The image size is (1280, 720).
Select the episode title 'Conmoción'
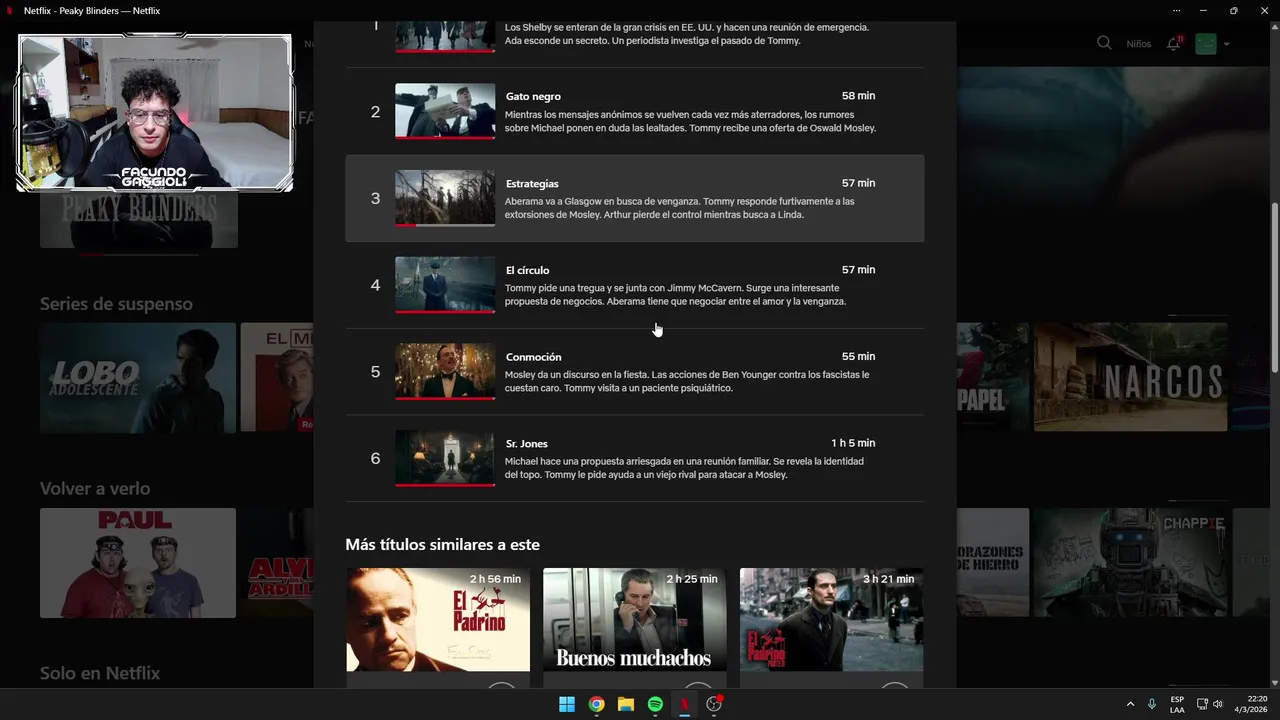[x=533, y=357]
